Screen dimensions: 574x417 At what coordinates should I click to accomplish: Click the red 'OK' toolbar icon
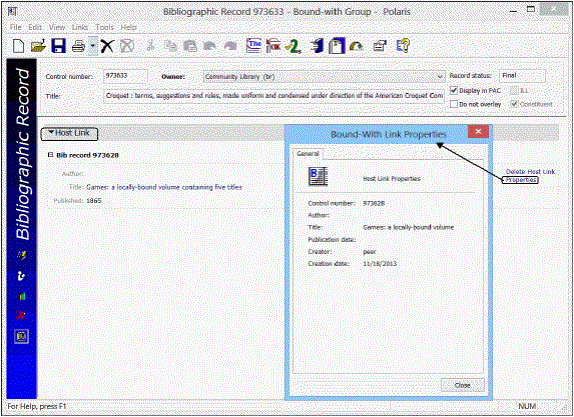click(273, 46)
